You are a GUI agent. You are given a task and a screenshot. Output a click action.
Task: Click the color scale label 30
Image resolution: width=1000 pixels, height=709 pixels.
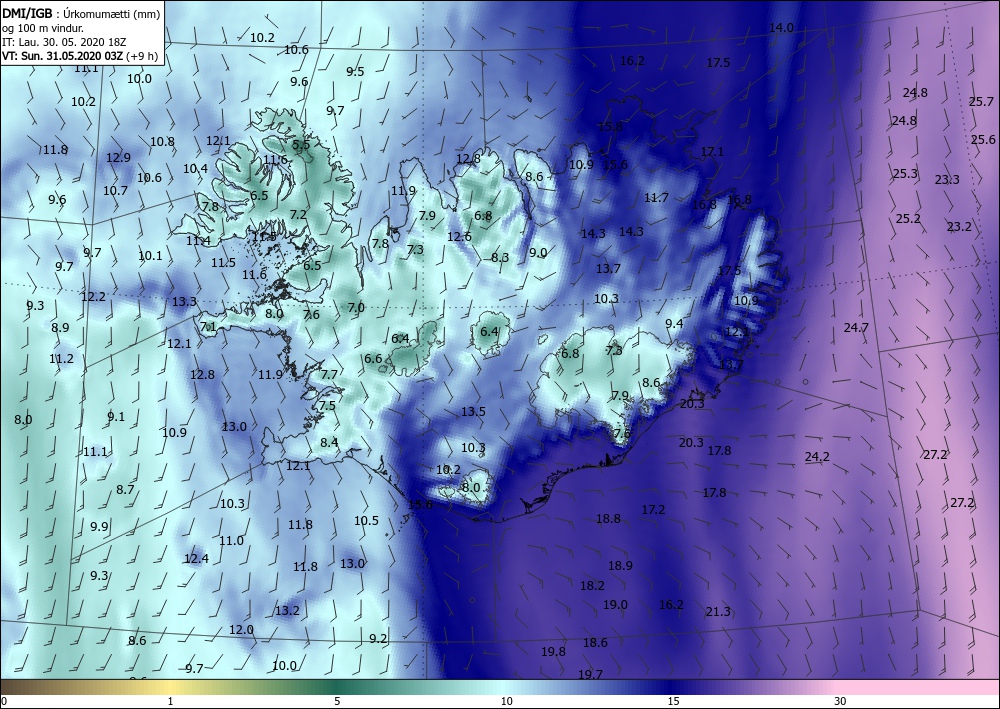[840, 701]
